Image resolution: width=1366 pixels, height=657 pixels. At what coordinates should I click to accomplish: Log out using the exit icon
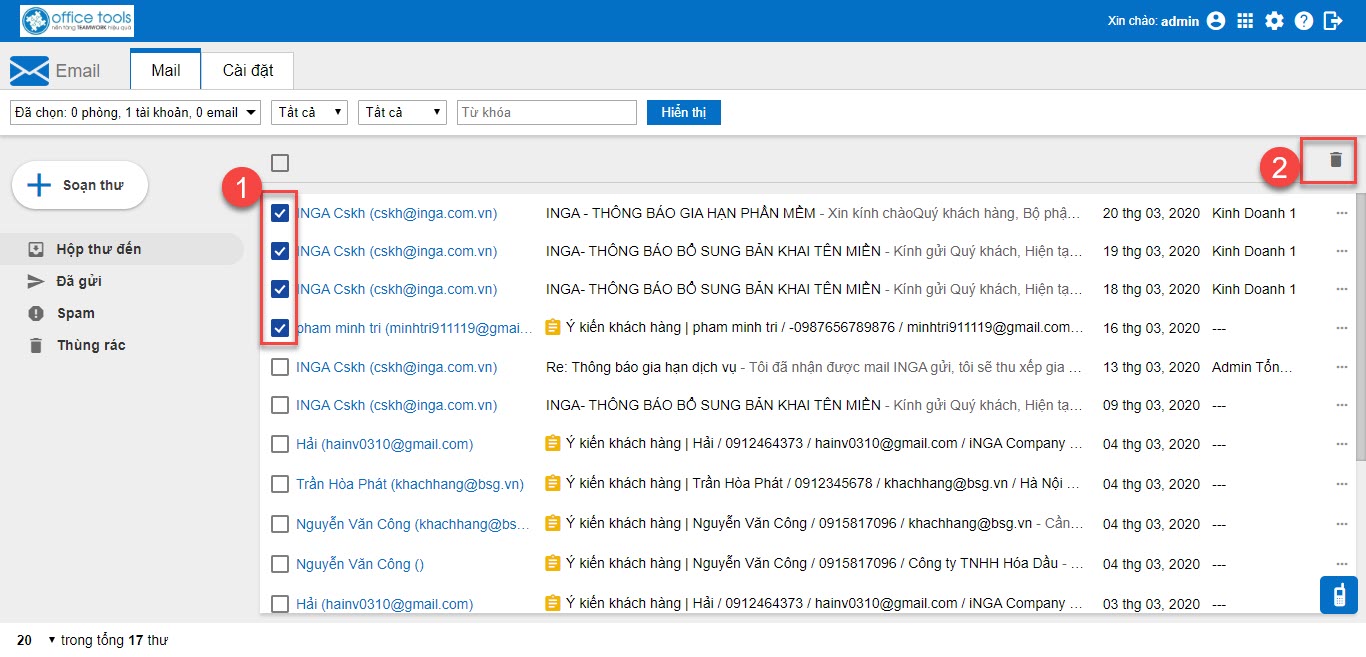tap(1333, 21)
